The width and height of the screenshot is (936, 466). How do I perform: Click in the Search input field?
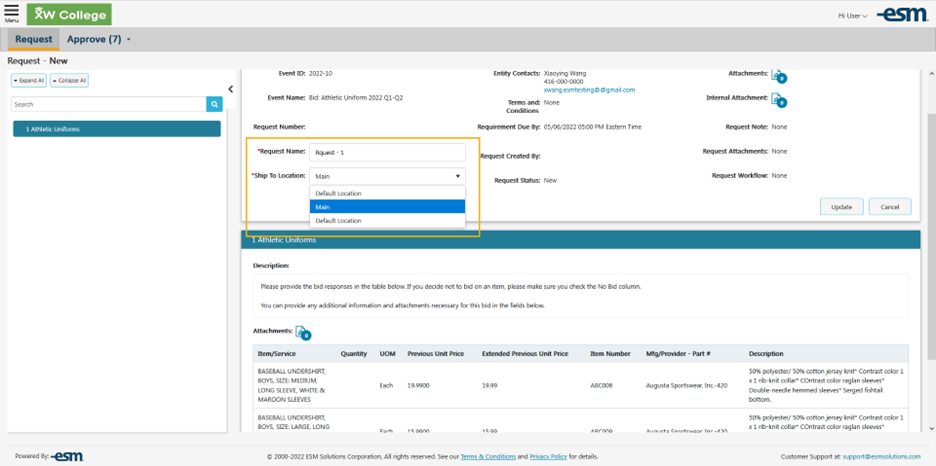click(x=109, y=104)
